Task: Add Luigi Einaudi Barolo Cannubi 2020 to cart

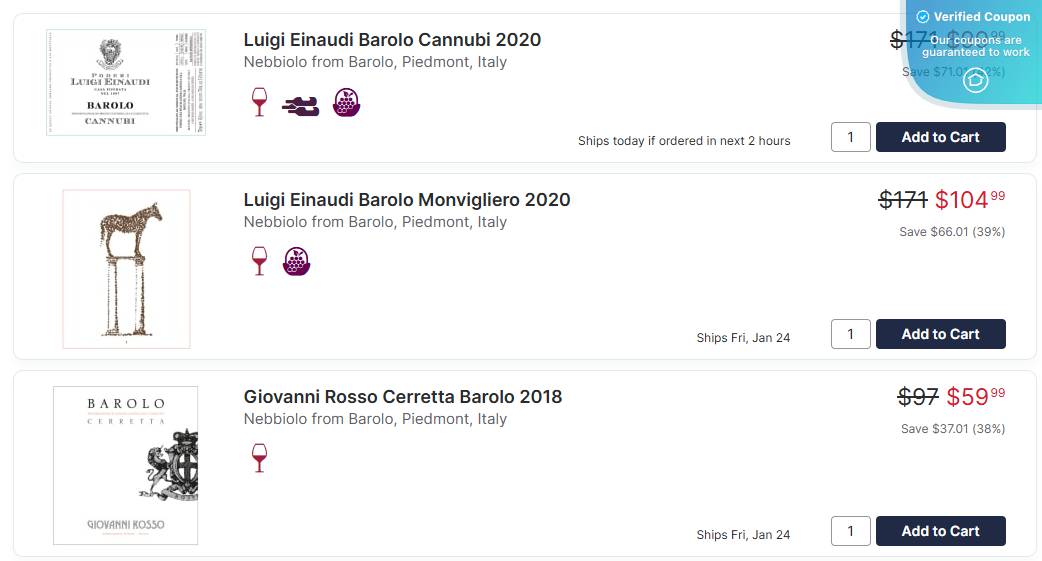Action: (940, 137)
